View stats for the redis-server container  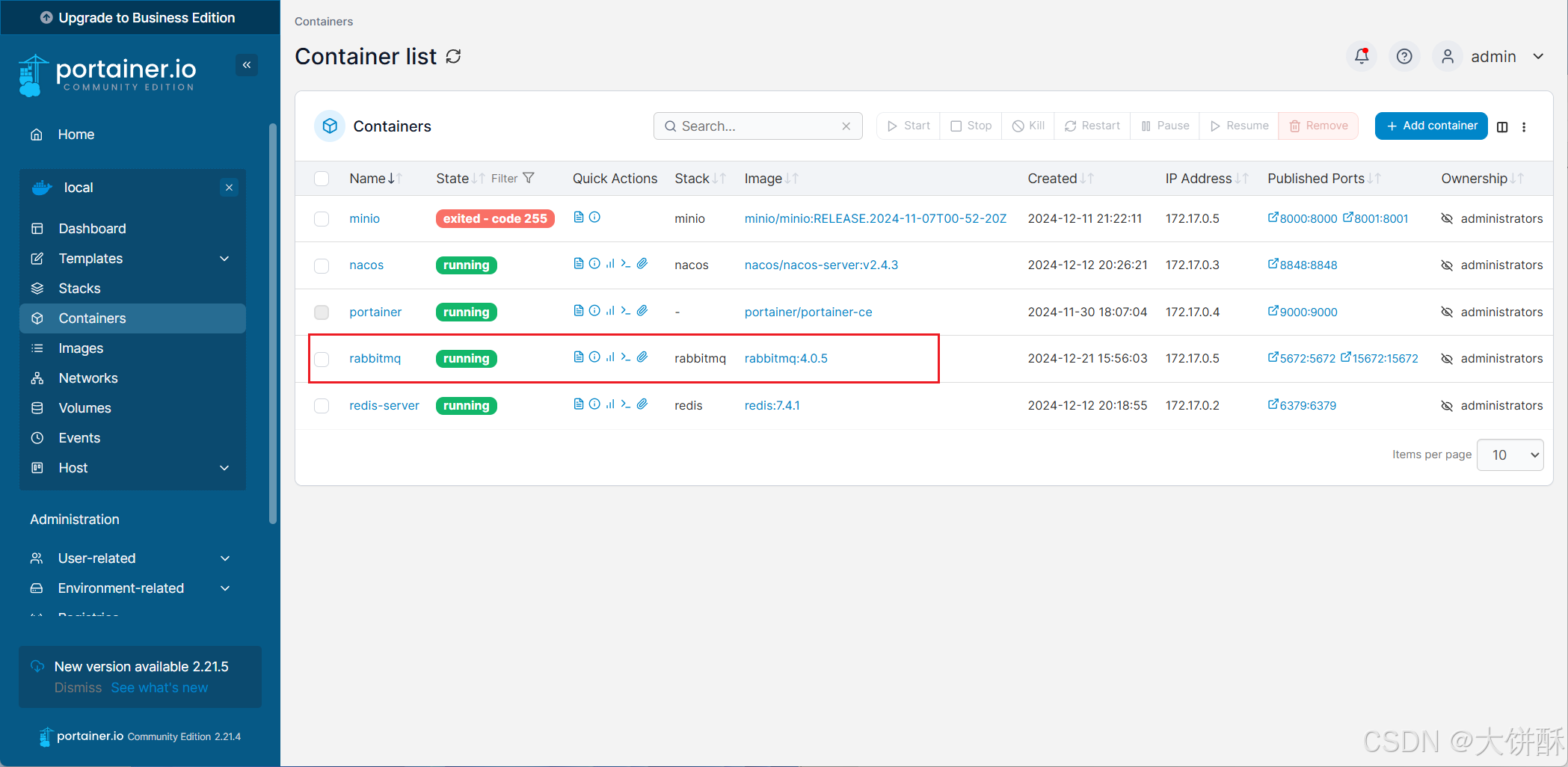click(610, 404)
